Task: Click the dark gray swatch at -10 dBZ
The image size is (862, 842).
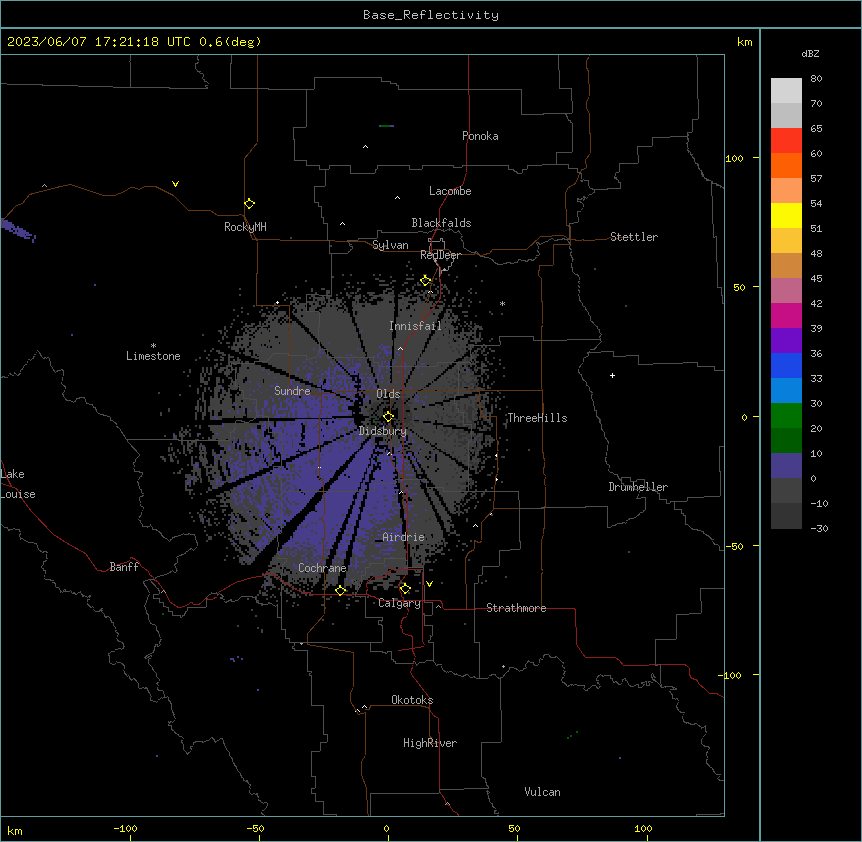Action: (x=786, y=516)
